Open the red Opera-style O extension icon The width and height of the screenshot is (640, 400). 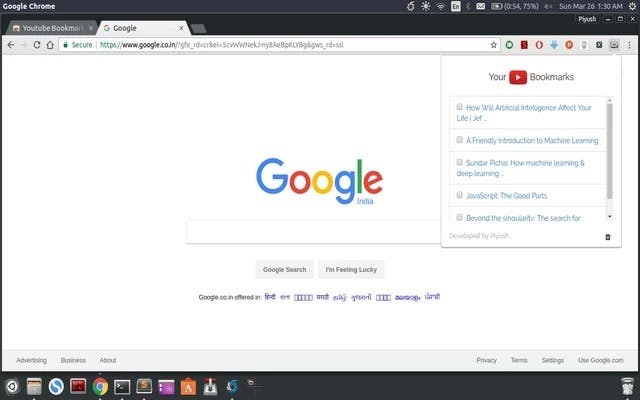tap(539, 45)
